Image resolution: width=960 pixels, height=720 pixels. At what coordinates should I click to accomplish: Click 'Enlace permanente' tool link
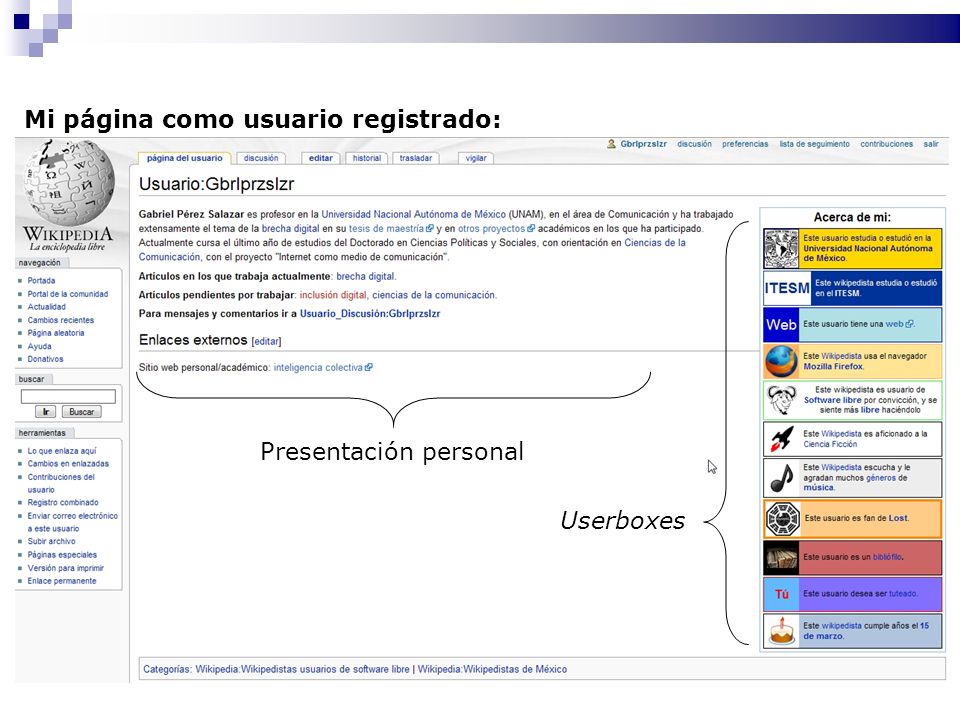click(62, 581)
